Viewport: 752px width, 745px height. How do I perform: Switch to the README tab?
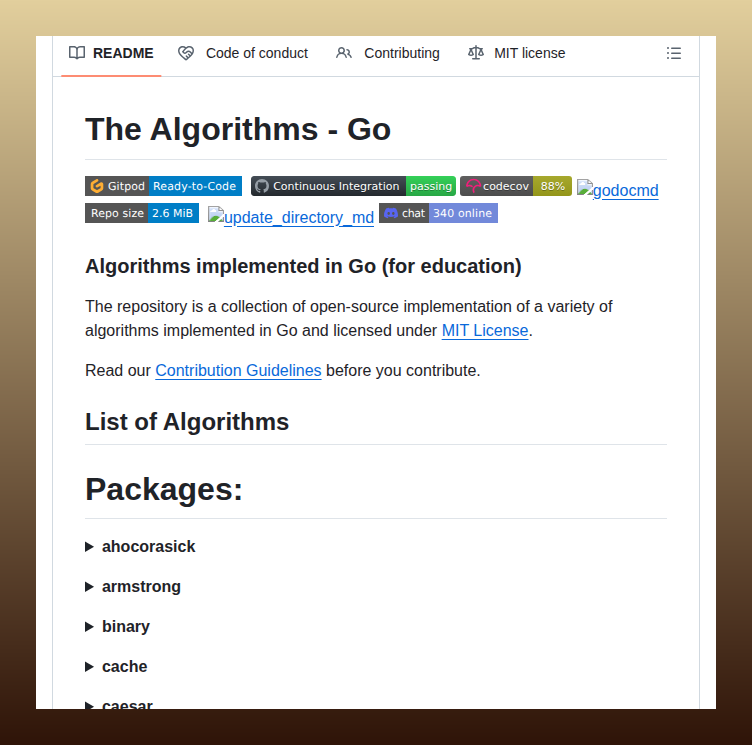point(111,53)
